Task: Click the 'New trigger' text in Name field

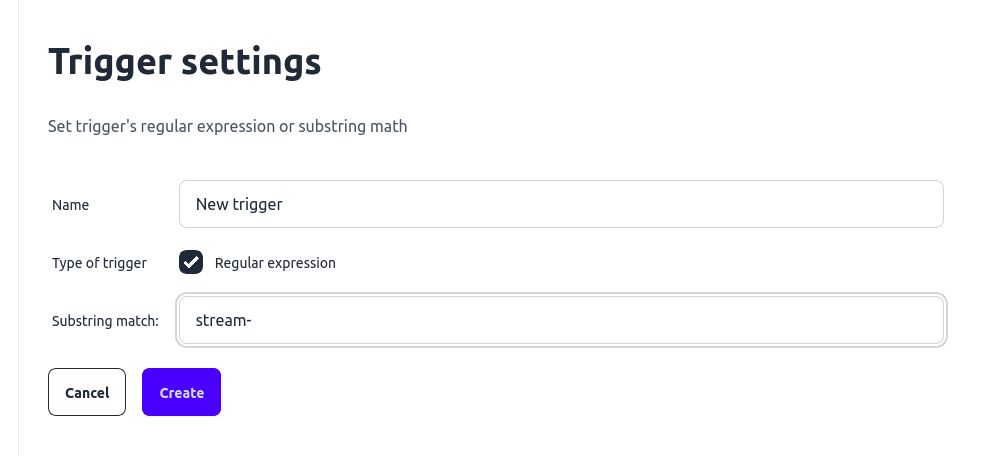Action: [239, 204]
